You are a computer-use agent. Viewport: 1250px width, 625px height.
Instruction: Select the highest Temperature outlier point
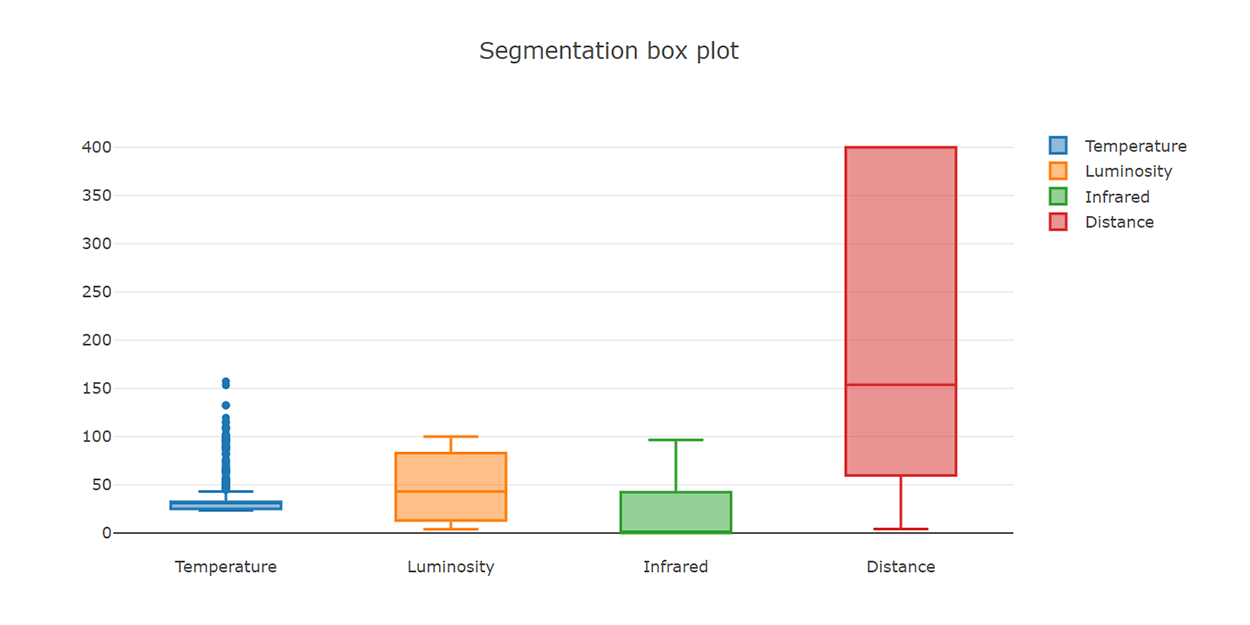pos(226,382)
